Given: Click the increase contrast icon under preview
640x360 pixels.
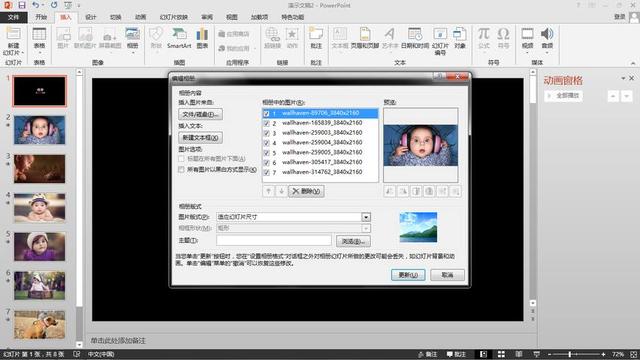Looking at the screenshot, I should point(416,191).
